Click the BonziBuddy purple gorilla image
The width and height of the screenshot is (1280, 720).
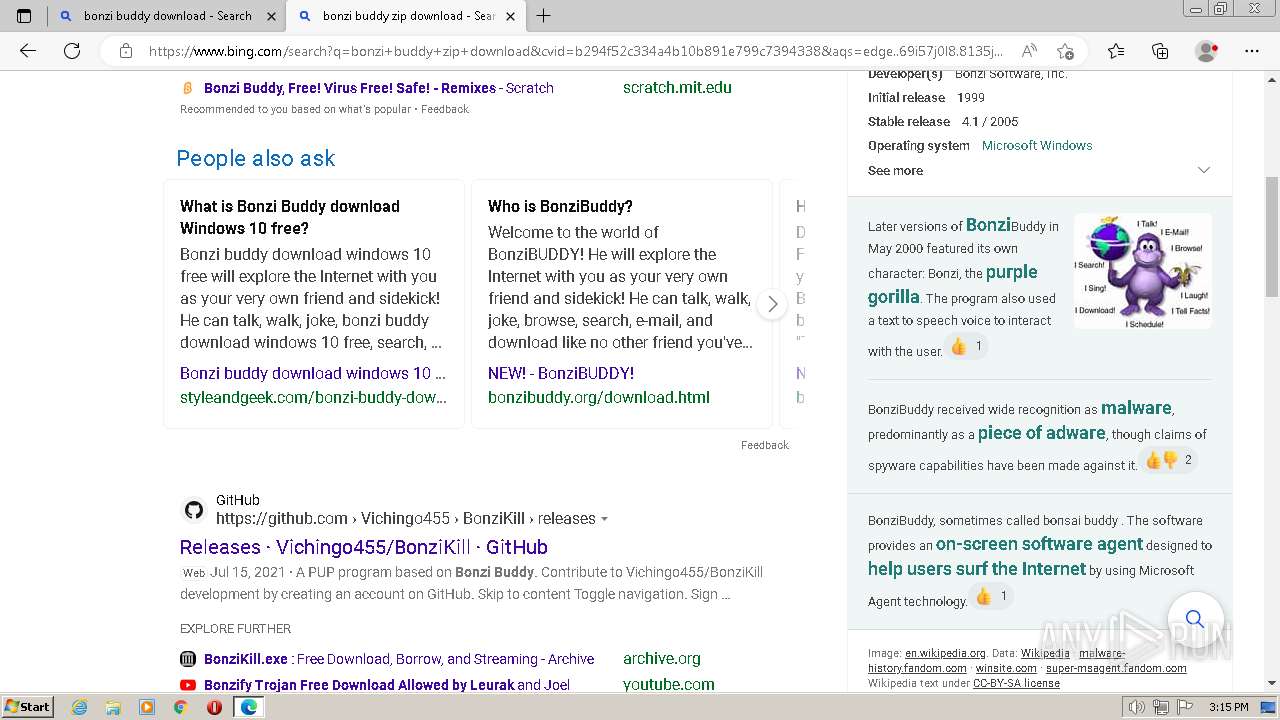pyautogui.click(x=1143, y=271)
